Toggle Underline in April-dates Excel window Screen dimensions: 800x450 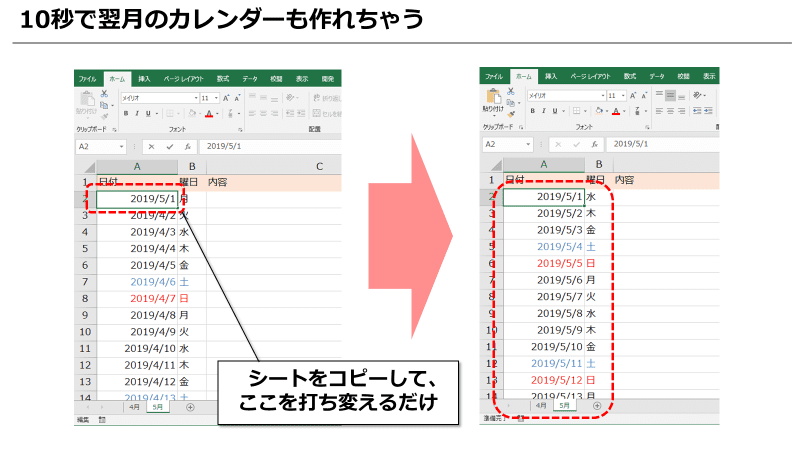pyautogui.click(x=148, y=113)
